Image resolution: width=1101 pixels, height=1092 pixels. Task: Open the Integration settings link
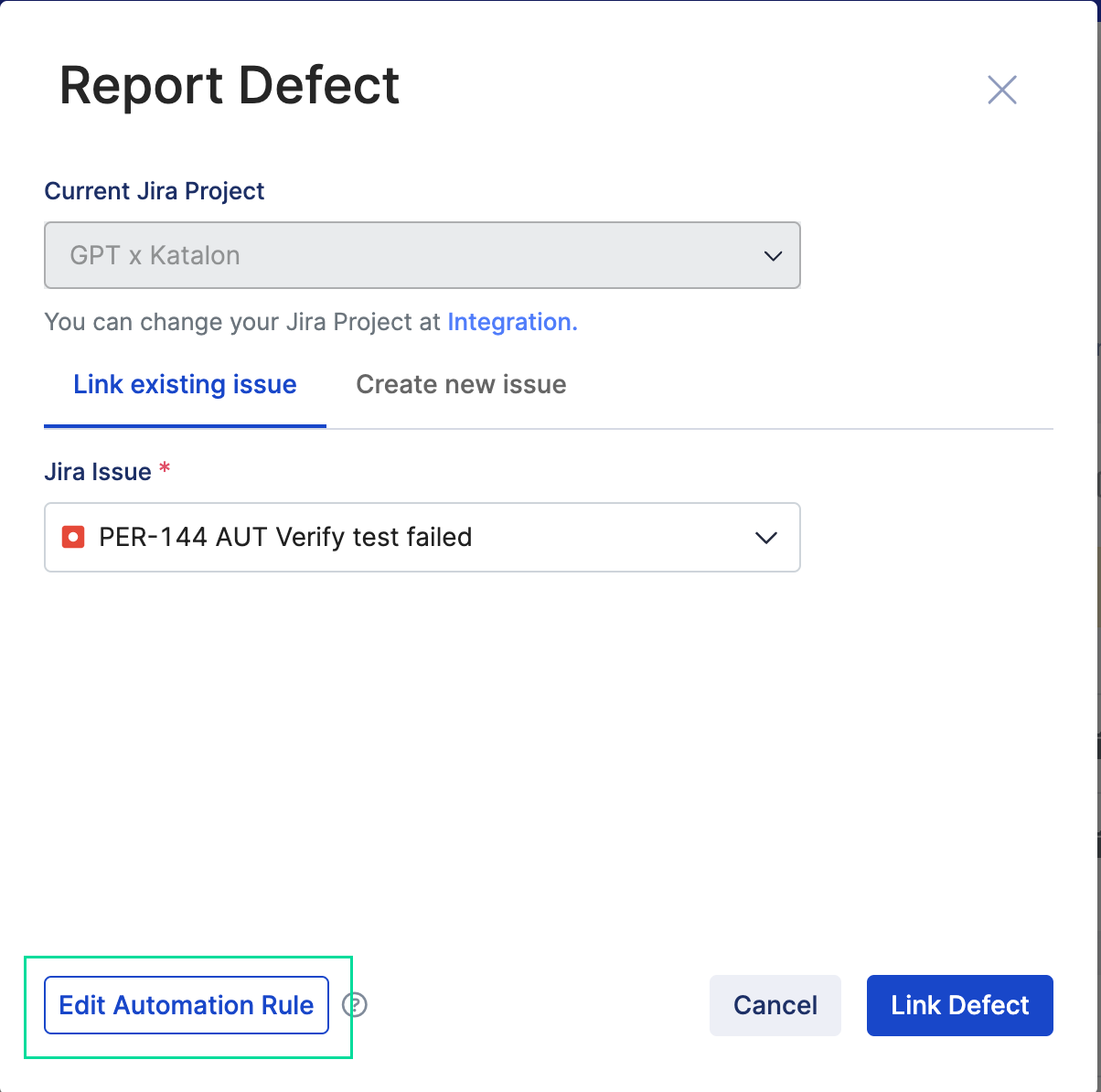510,322
